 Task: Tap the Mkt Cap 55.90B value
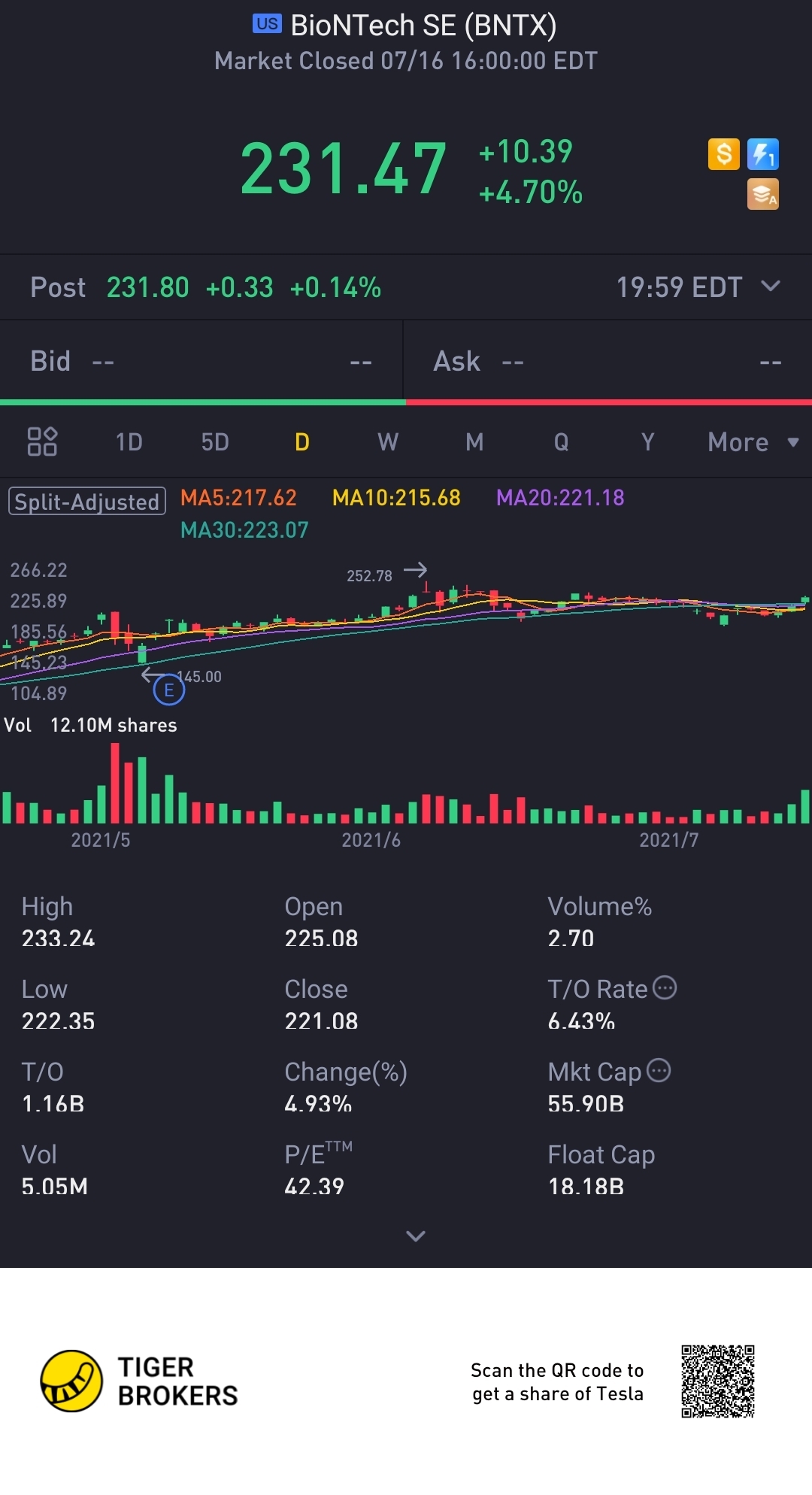click(586, 1103)
